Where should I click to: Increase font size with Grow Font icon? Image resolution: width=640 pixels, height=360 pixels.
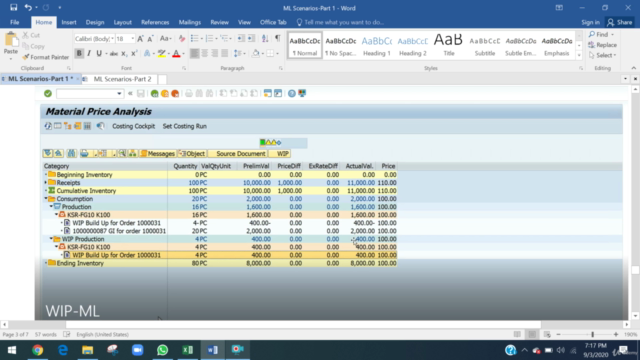pos(140,39)
